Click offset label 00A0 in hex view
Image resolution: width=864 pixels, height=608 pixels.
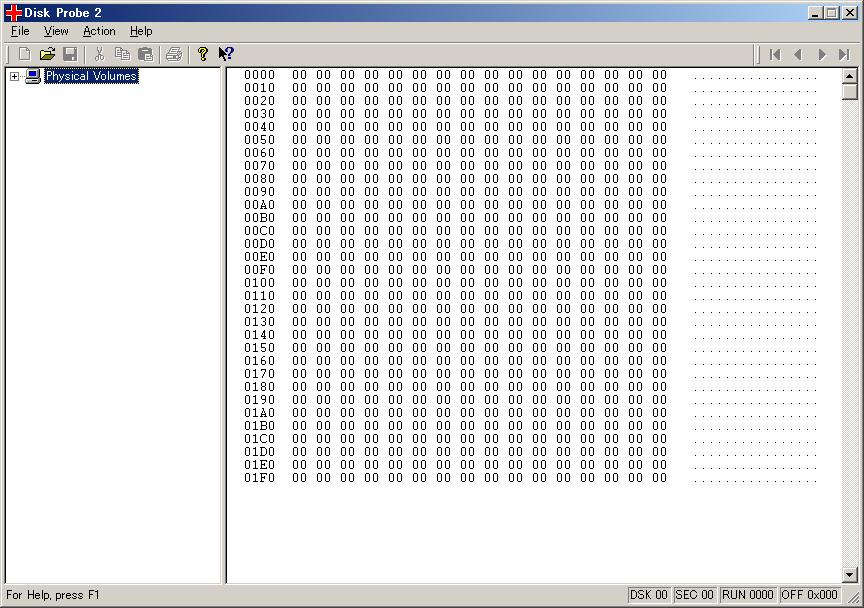tap(260, 205)
